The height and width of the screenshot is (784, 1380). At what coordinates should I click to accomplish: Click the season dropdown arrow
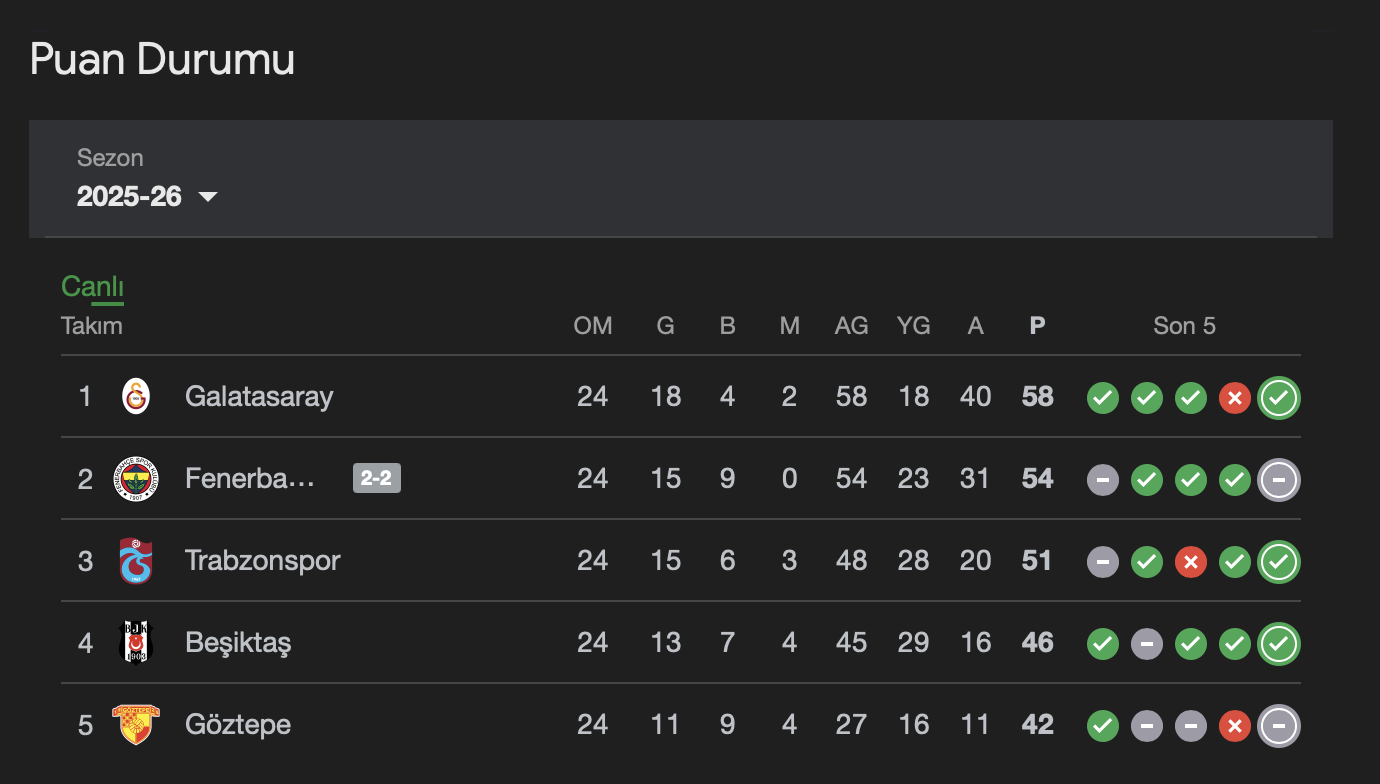point(208,197)
